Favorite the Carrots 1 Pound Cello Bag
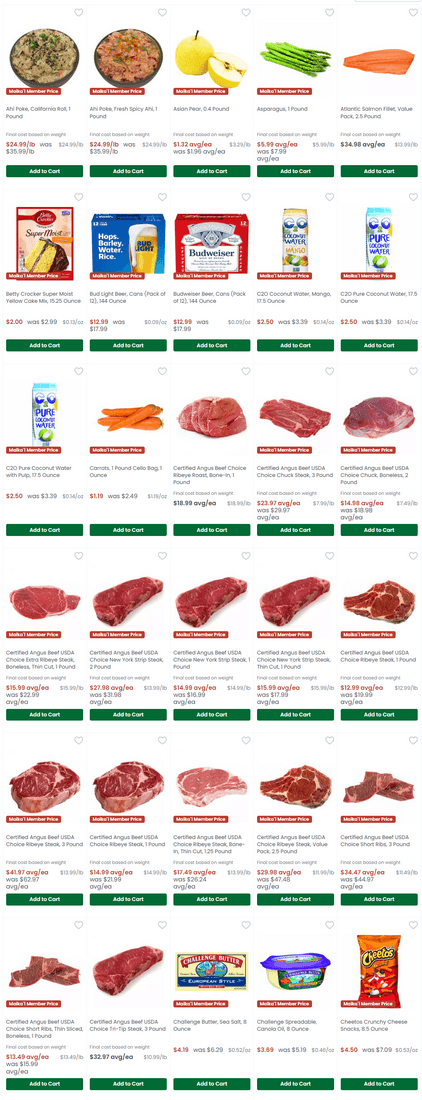Screen dimensions: 422x1100 tap(162, 371)
